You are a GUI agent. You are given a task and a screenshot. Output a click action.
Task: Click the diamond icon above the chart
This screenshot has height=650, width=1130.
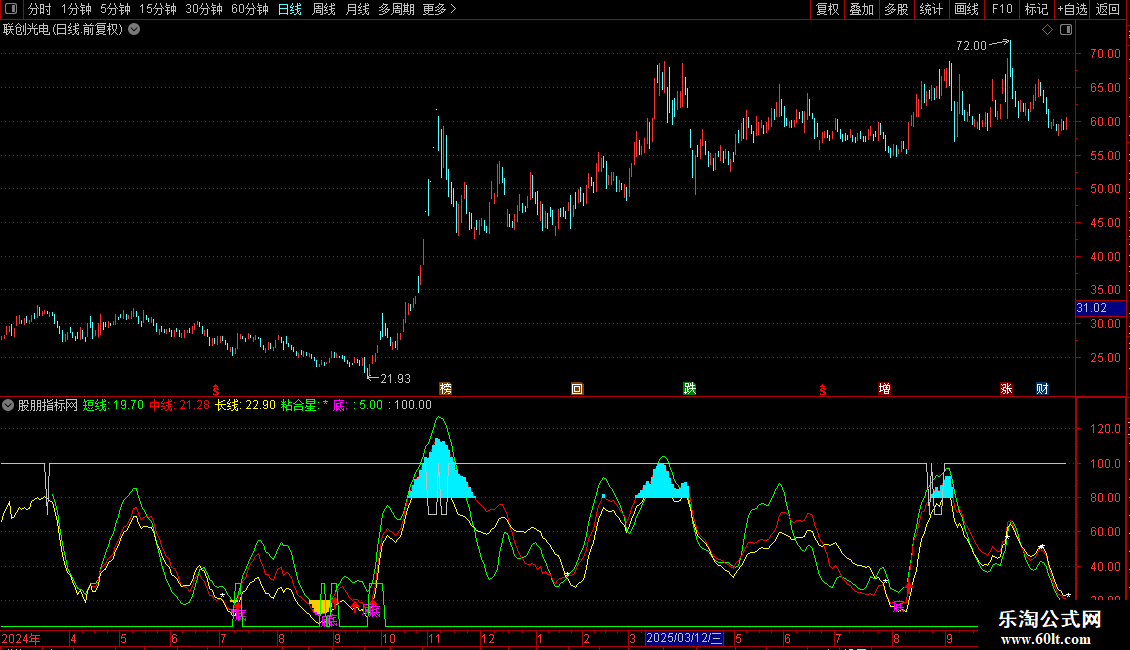[1048, 30]
